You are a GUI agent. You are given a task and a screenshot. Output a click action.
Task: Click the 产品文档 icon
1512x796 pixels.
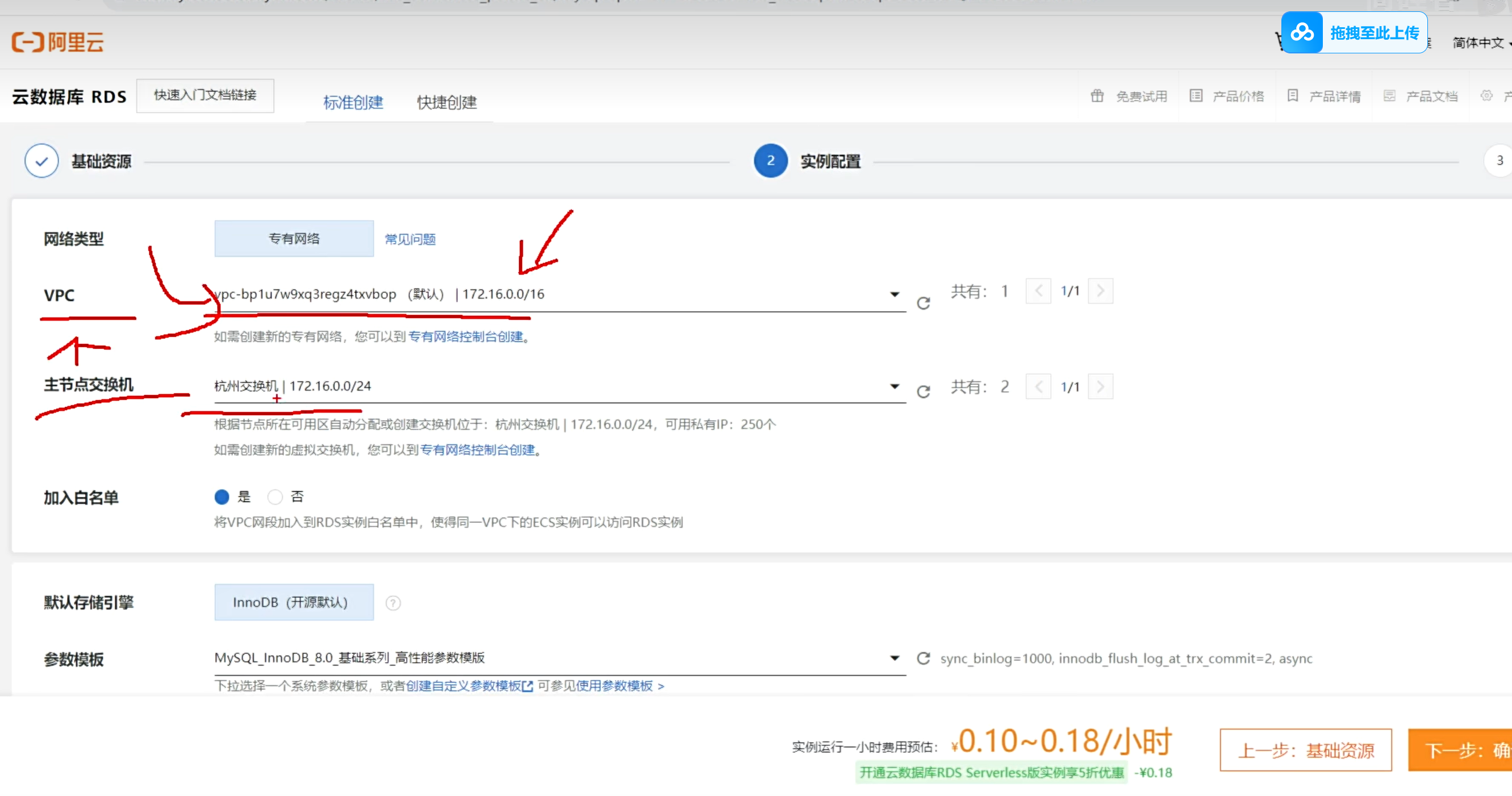click(x=1389, y=95)
